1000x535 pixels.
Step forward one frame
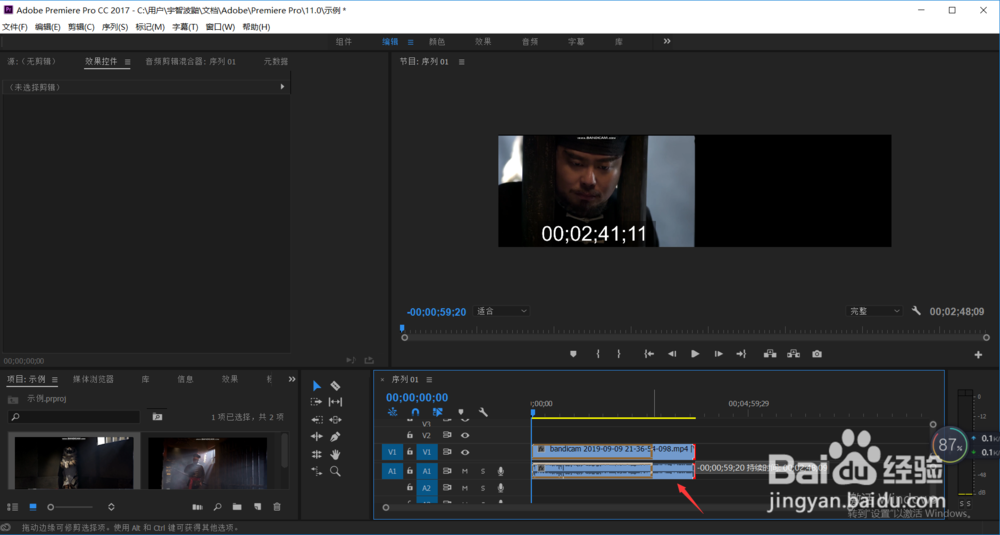pos(718,354)
